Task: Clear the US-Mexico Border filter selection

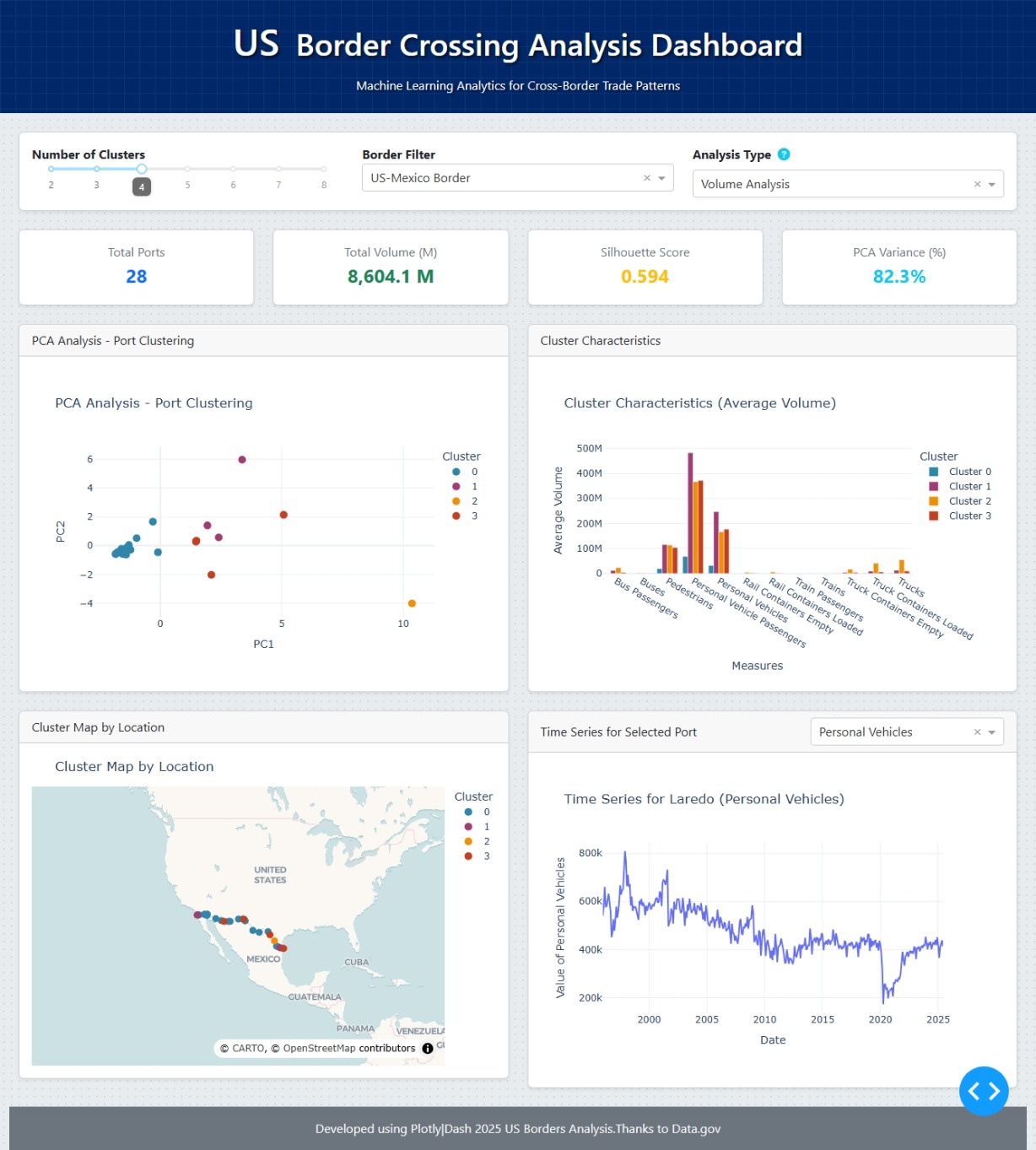Action: click(x=647, y=178)
